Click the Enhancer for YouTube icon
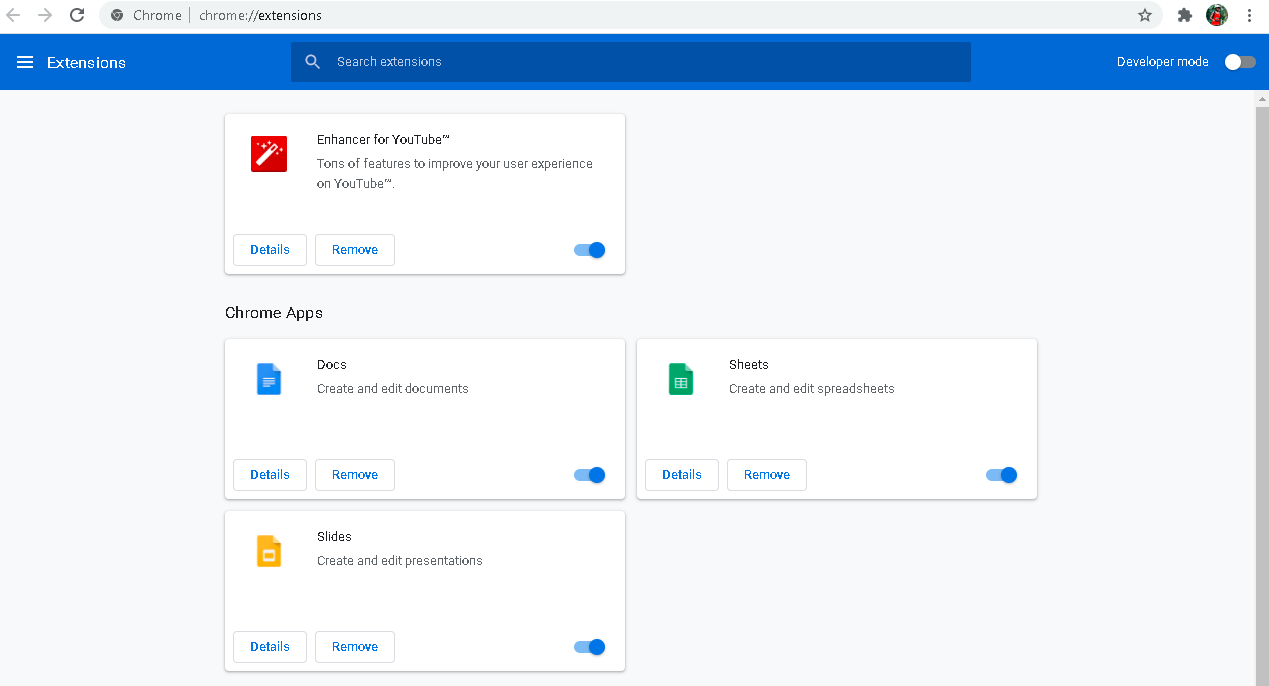This screenshot has height=686, width=1269. click(269, 154)
